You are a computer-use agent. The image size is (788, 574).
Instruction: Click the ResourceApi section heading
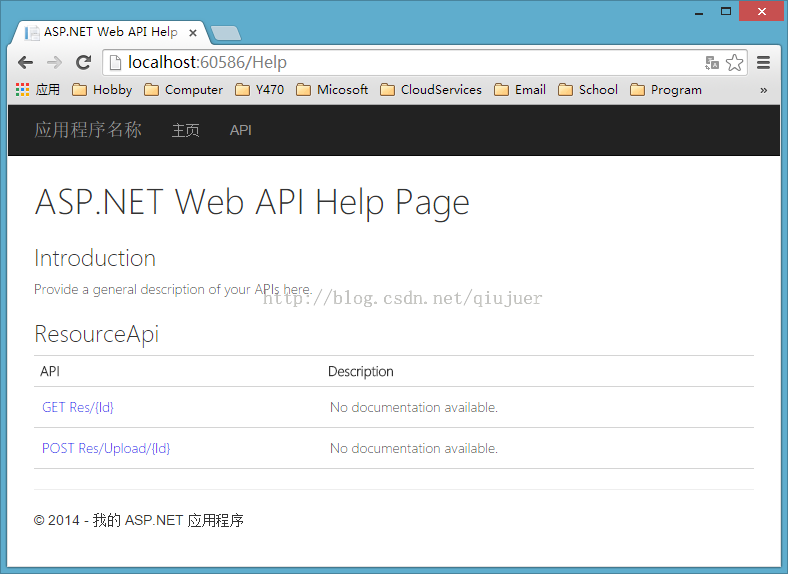pyautogui.click(x=96, y=334)
